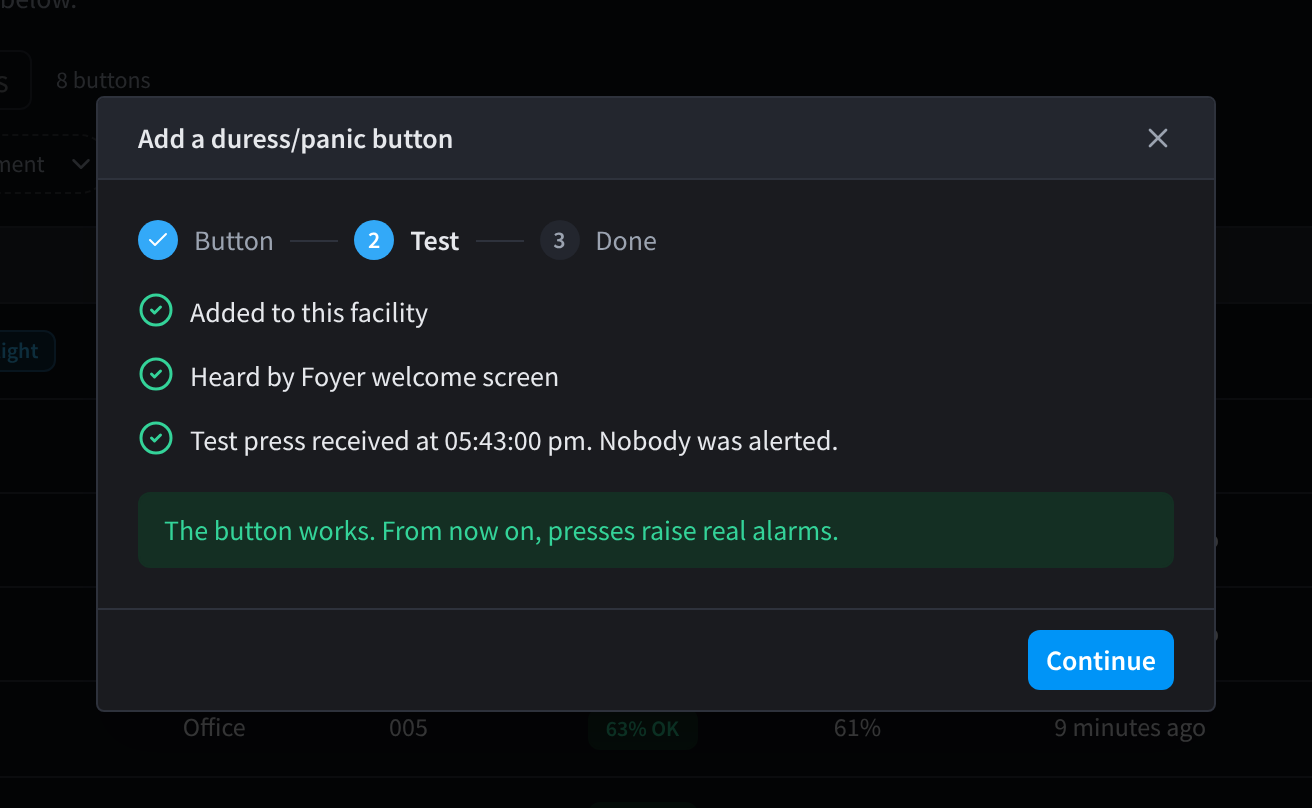This screenshot has height=808, width=1312.
Task: Click the green The button works message
Action: click(x=656, y=530)
